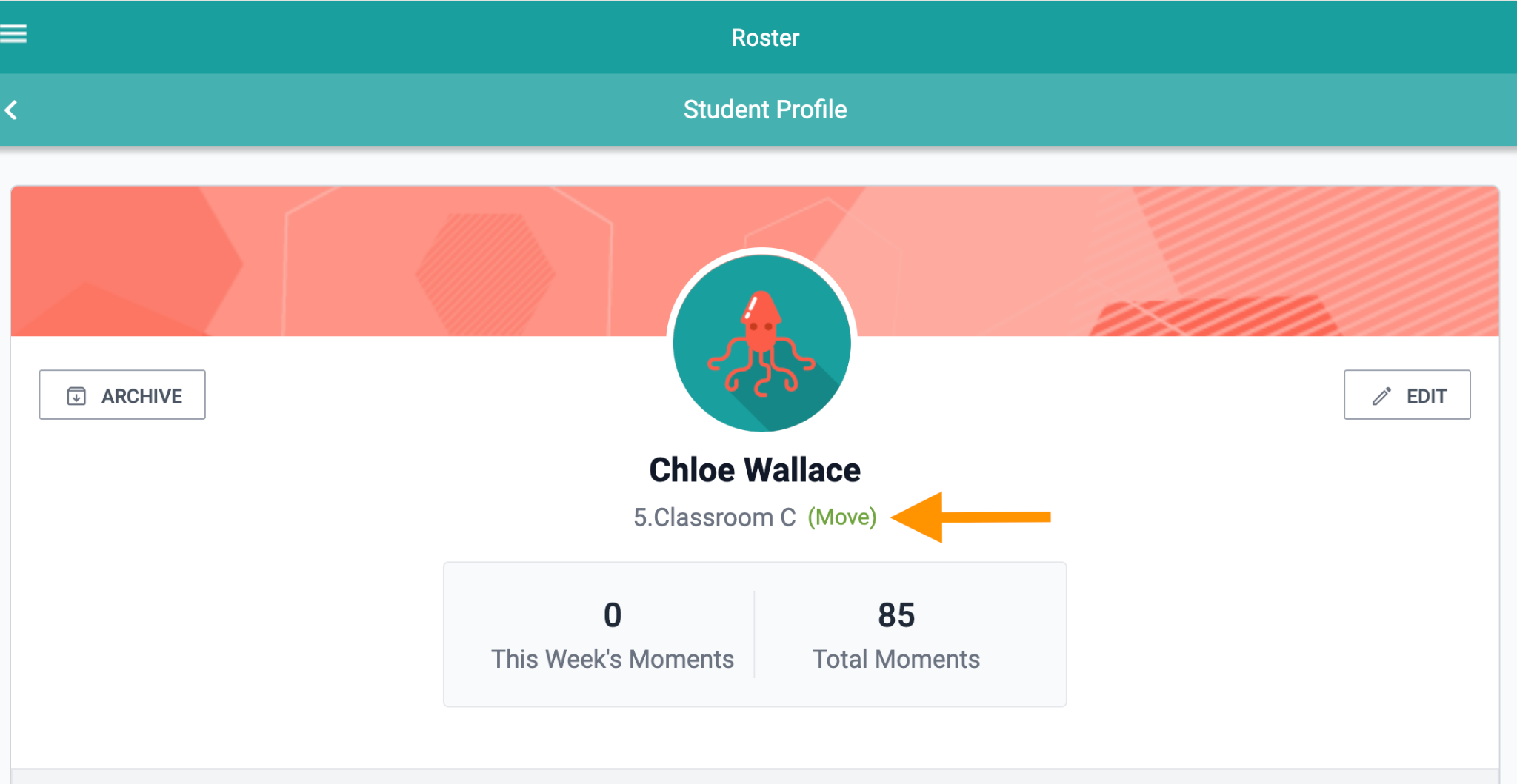1517x784 pixels.
Task: Click the archive box icon
Action: coord(76,396)
